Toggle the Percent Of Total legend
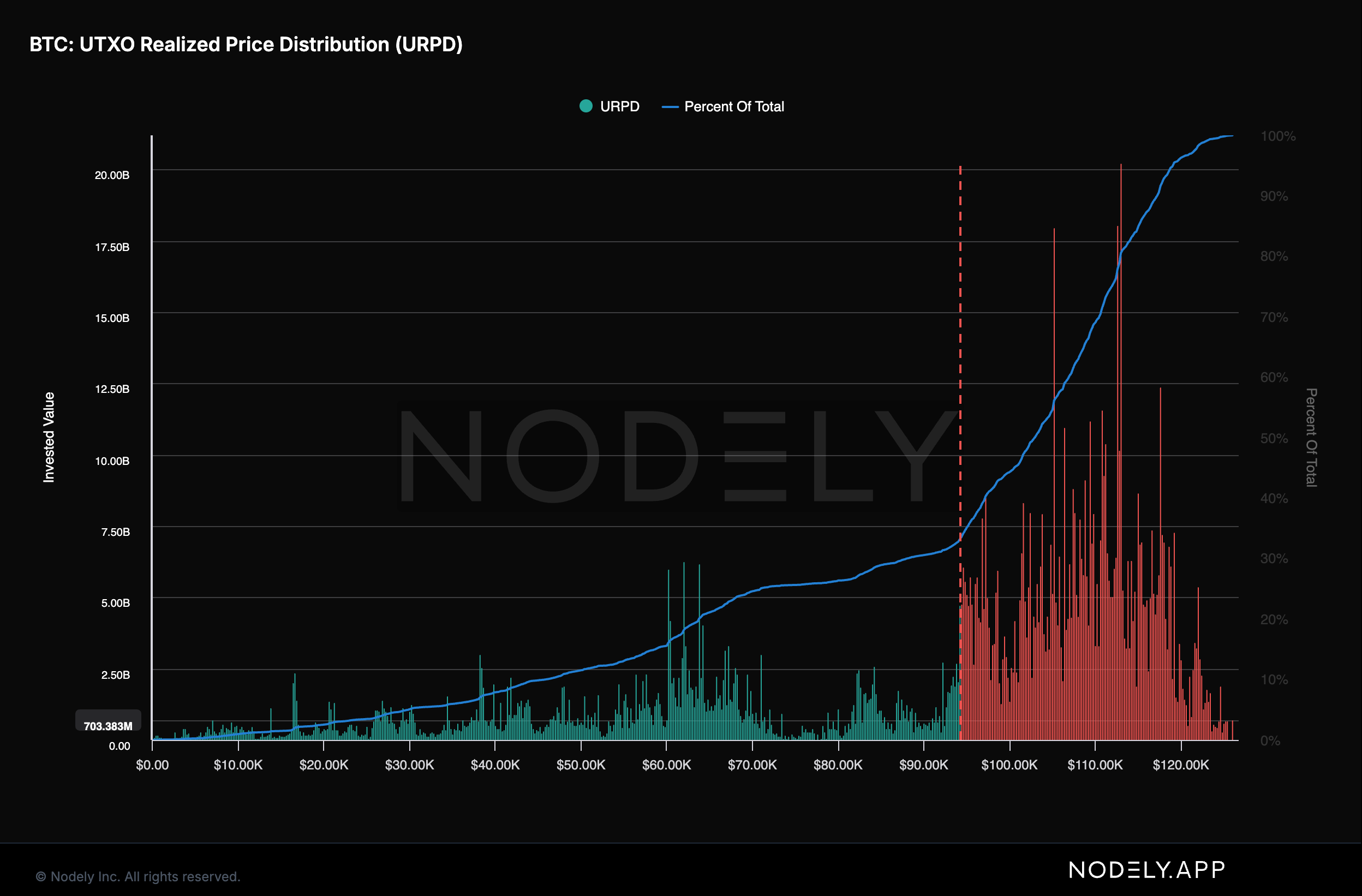This screenshot has height=896, width=1362. coord(733,106)
